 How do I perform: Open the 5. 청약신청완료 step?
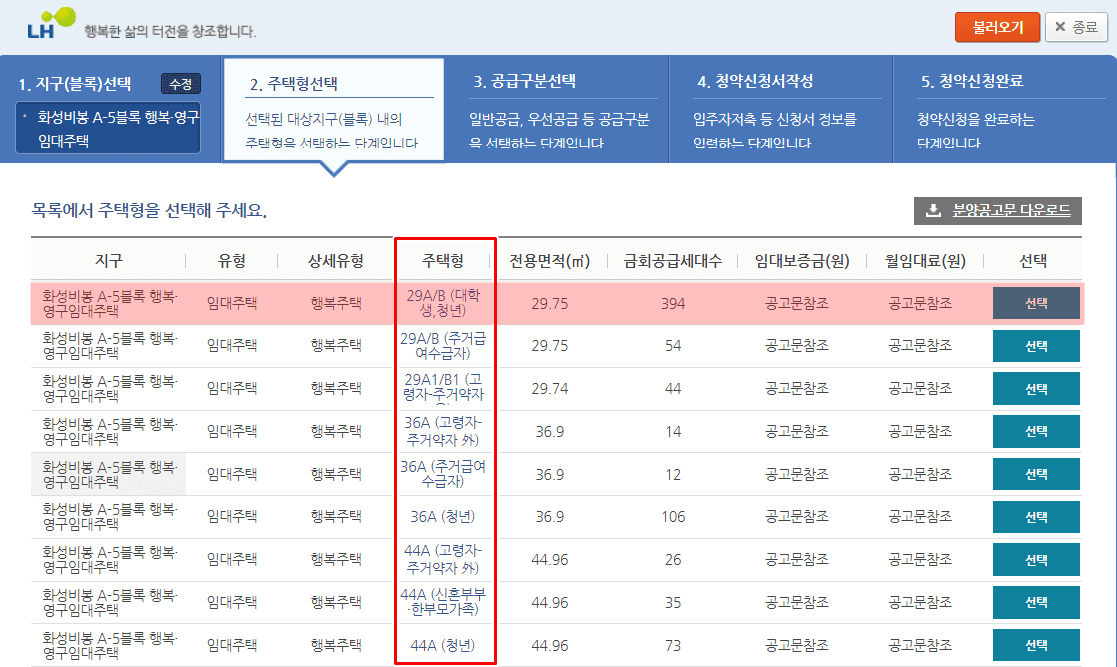coord(971,82)
